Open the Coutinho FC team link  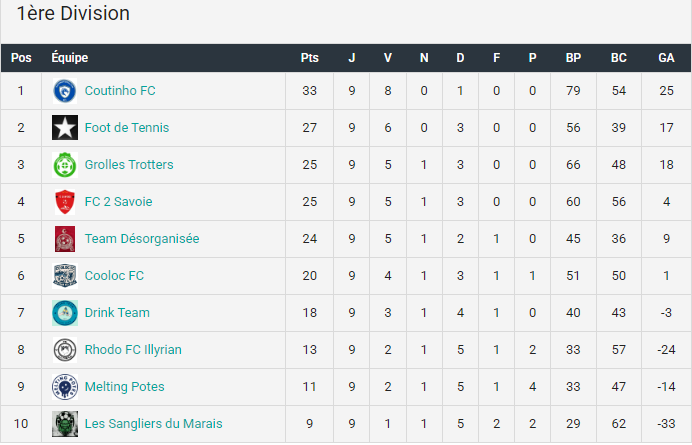click(120, 91)
